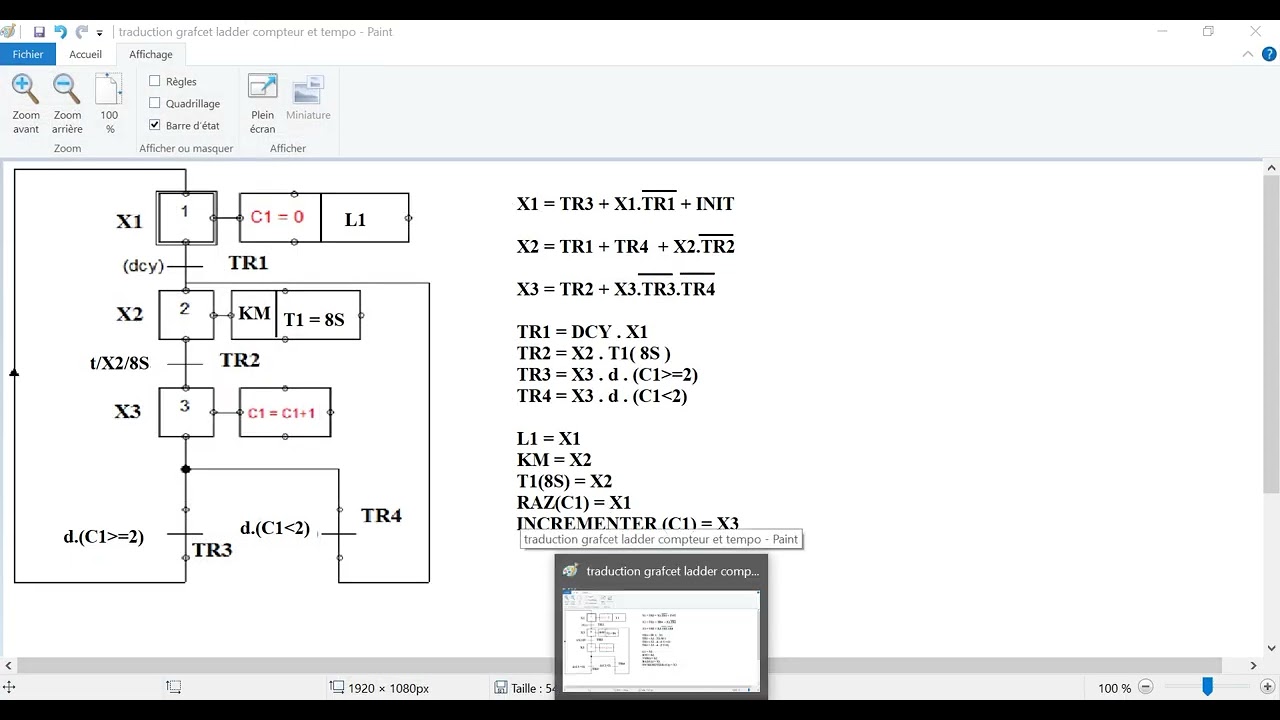1280x720 pixels.
Task: Click the 100 % zoom level text
Action: [1114, 688]
